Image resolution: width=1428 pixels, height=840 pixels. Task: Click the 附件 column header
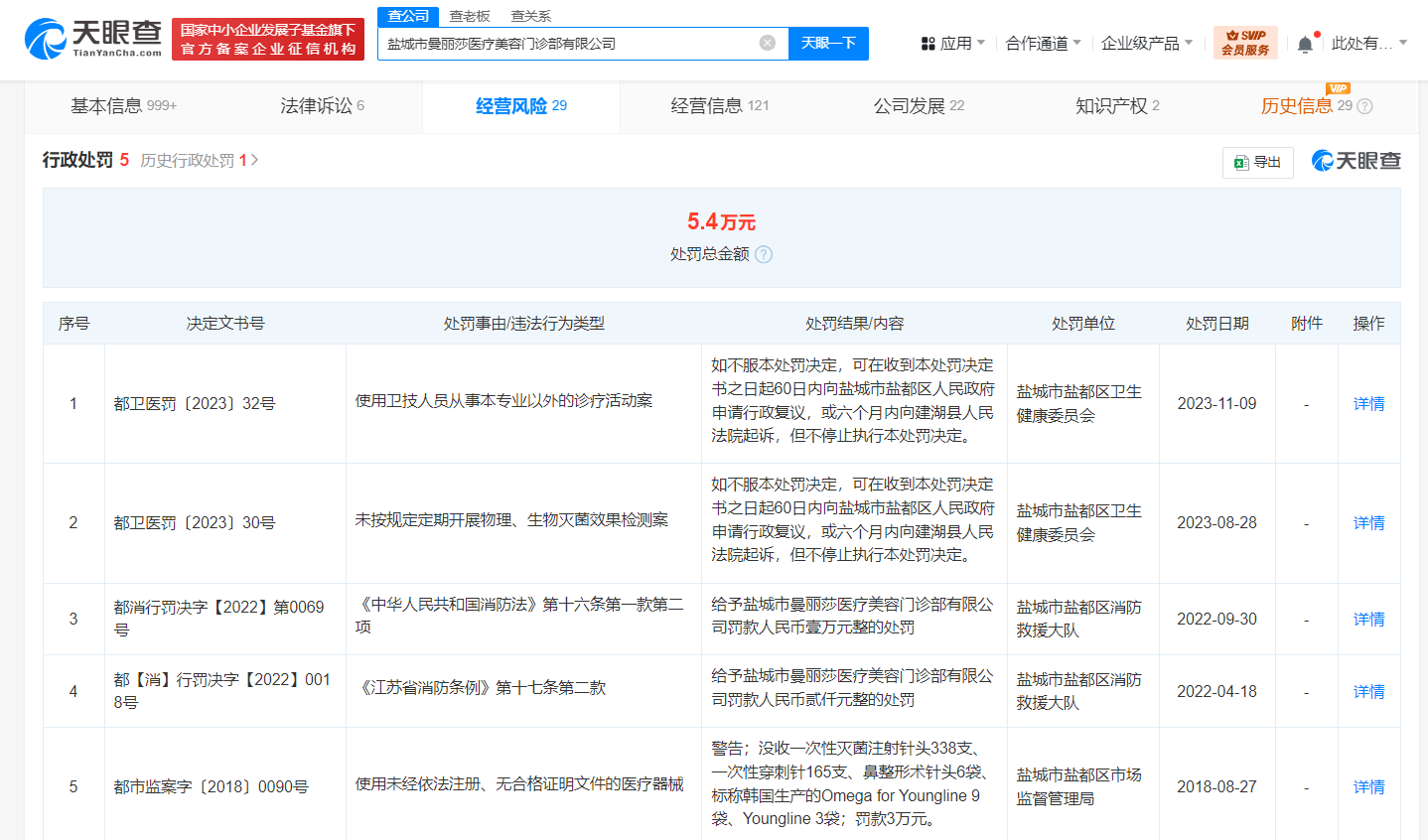[1307, 324]
